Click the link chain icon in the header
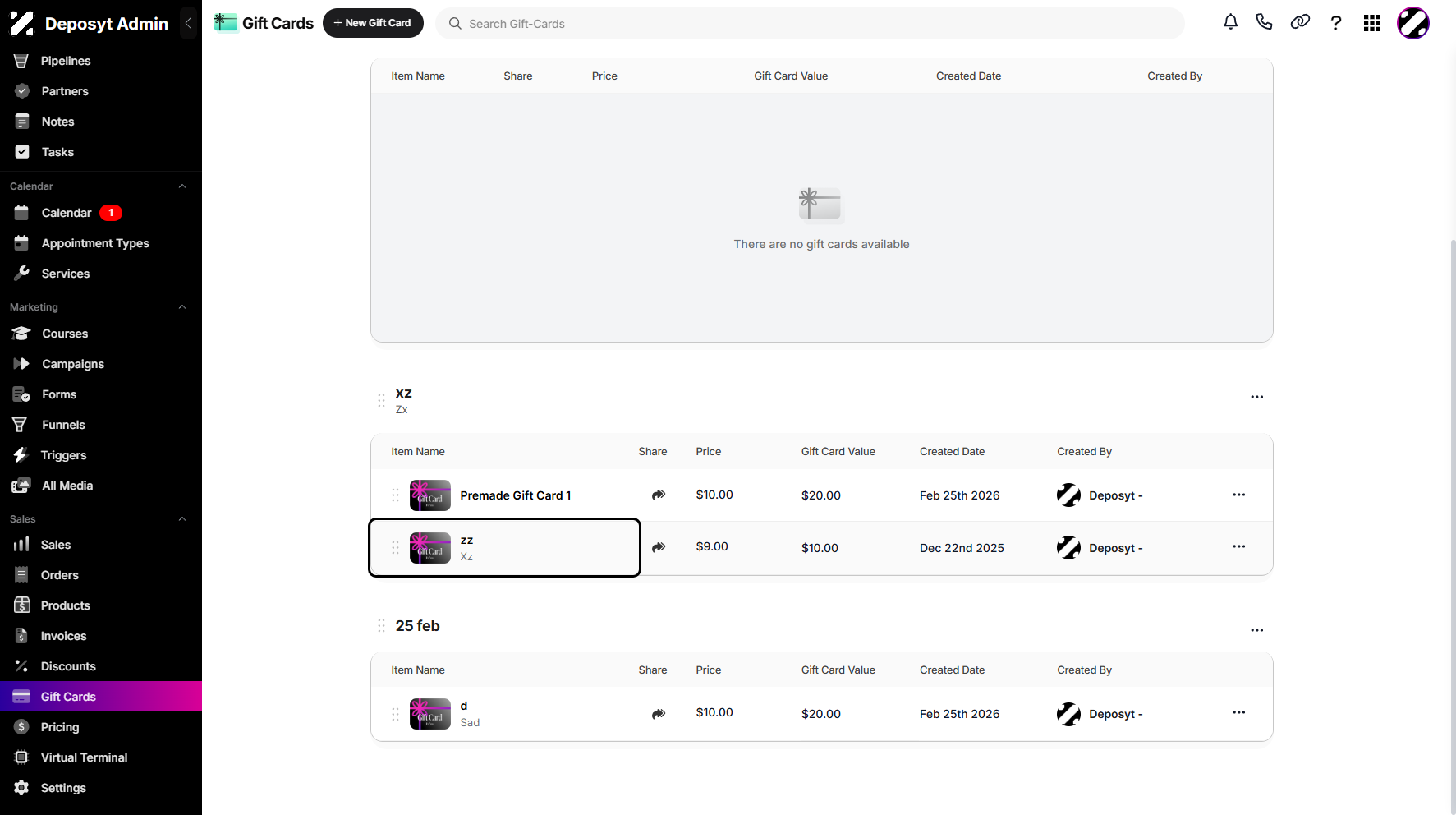The width and height of the screenshot is (1456, 815). 1300,23
